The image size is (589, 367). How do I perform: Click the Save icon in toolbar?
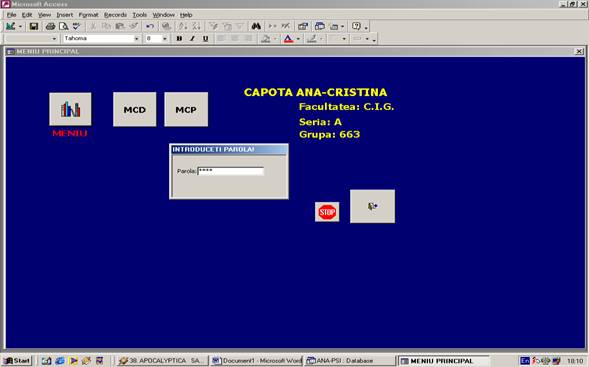coord(34,26)
